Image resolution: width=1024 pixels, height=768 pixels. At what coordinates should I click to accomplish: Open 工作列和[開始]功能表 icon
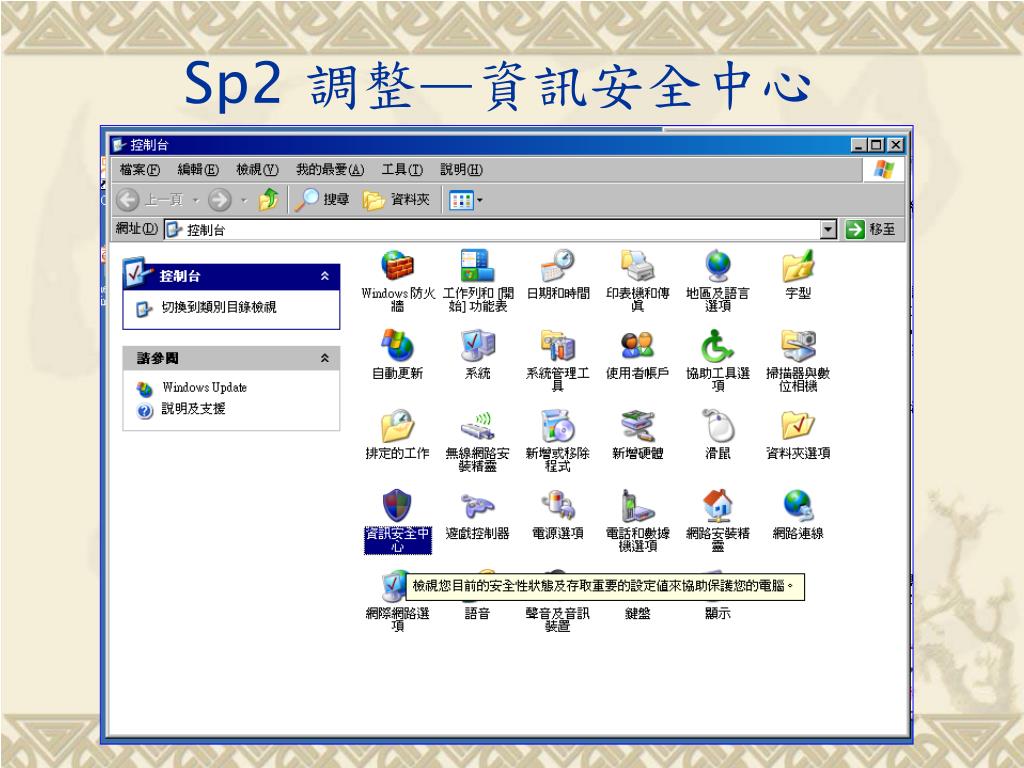point(477,266)
